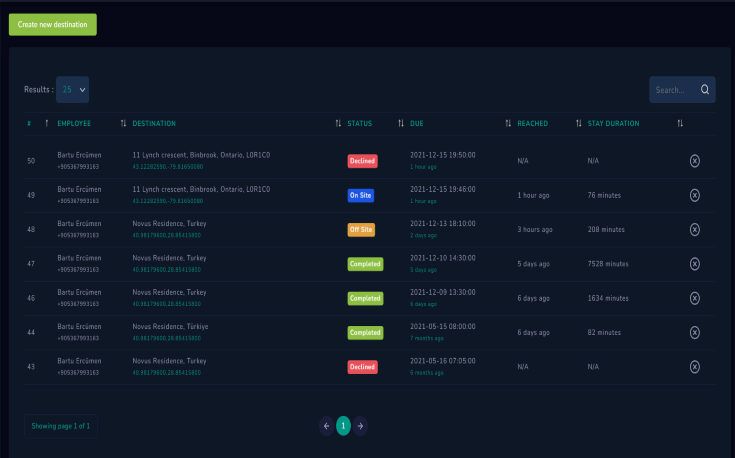Go to next page arrow
Screen dimensions: 735x458
click(360, 426)
